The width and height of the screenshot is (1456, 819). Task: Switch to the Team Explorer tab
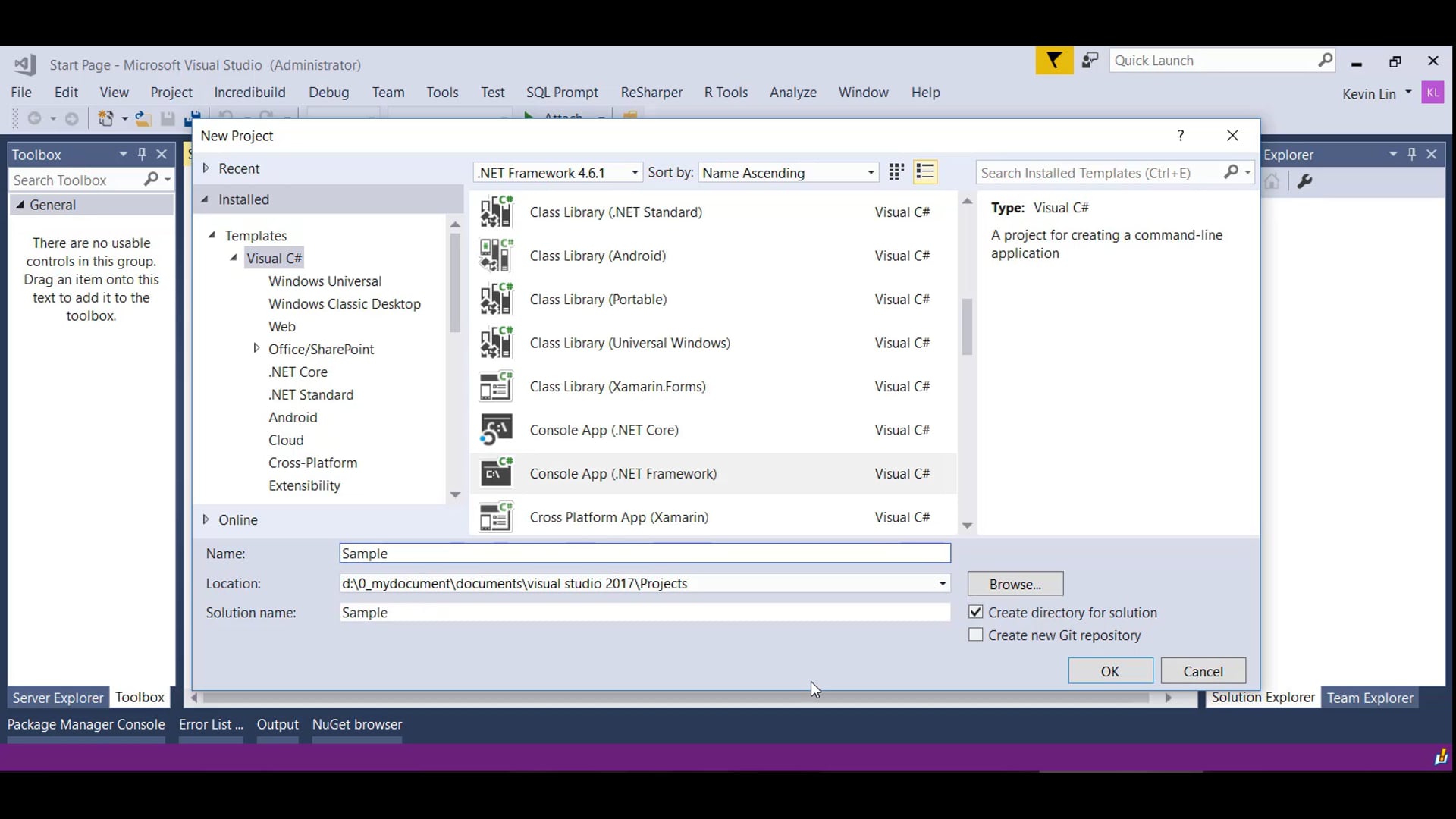(x=1370, y=698)
